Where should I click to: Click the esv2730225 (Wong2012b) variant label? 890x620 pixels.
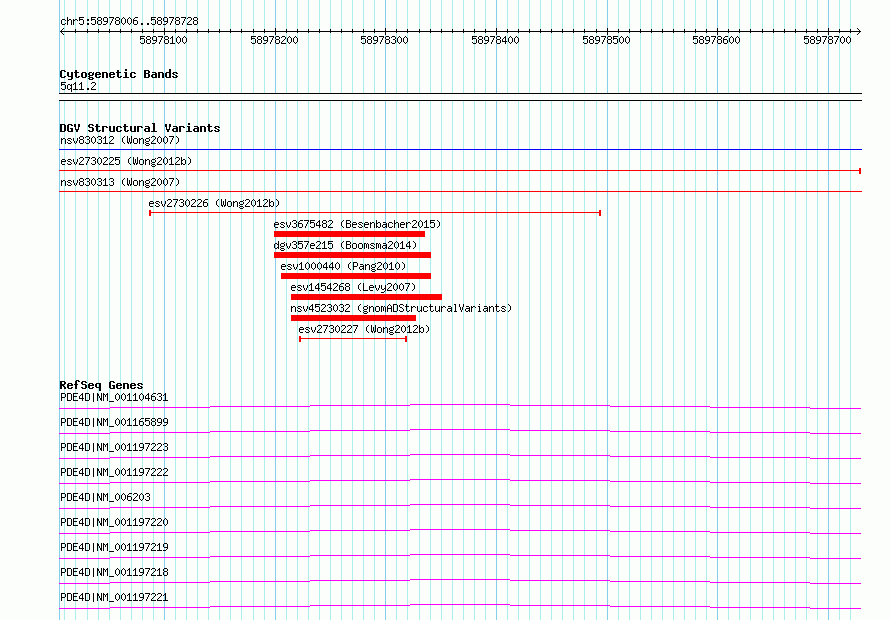[x=125, y=161]
